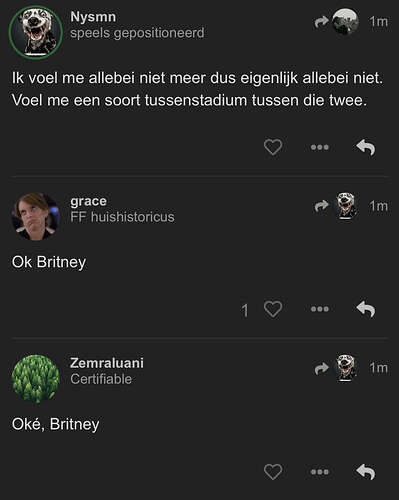Like grace's 'Ok Britney' post
The width and height of the screenshot is (399, 500).
click(273, 309)
